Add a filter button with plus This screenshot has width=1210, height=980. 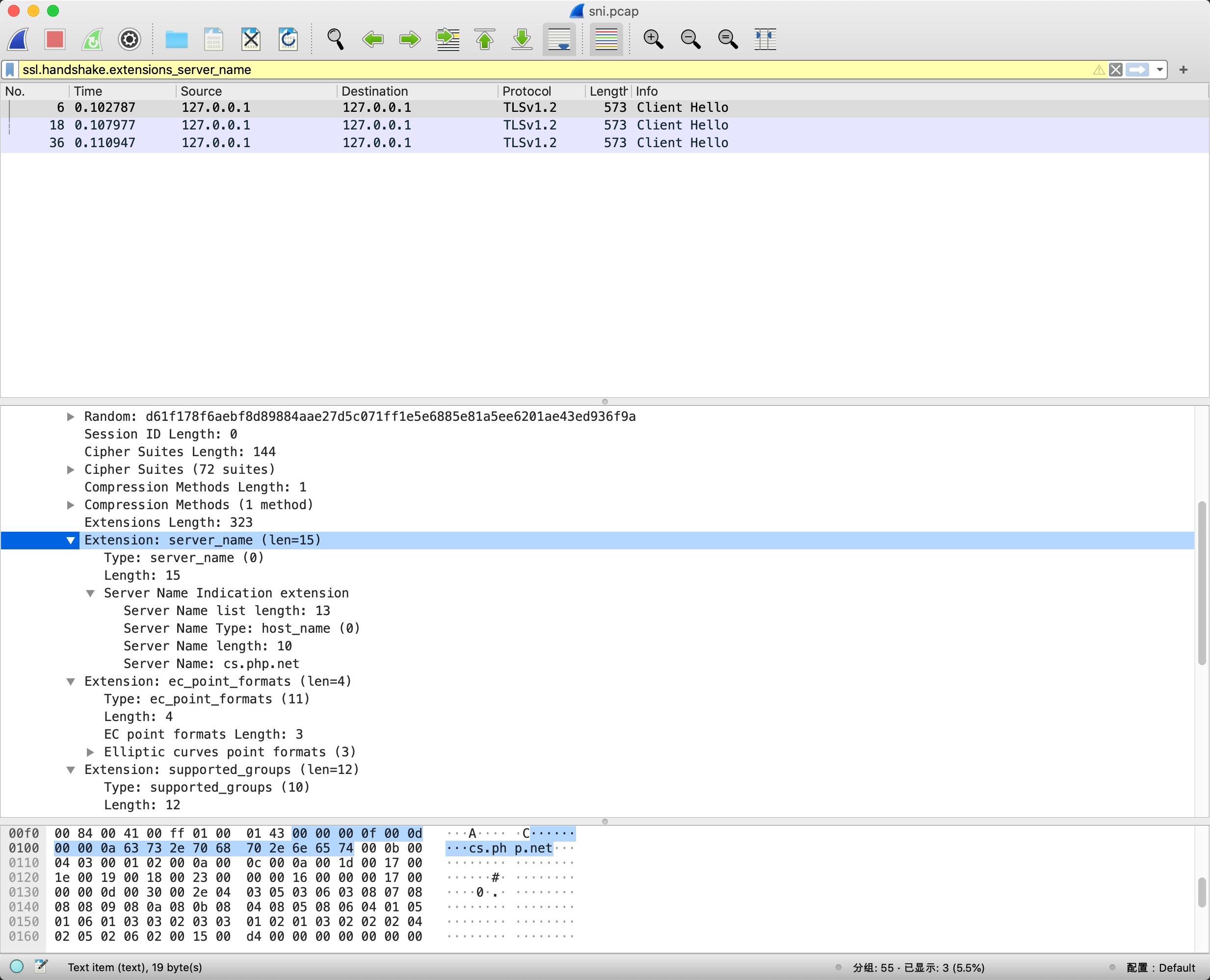pos(1183,70)
